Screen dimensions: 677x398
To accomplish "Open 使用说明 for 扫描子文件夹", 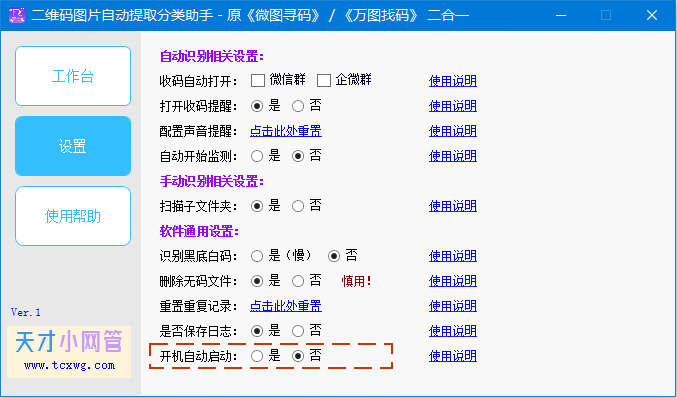I will coord(453,206).
